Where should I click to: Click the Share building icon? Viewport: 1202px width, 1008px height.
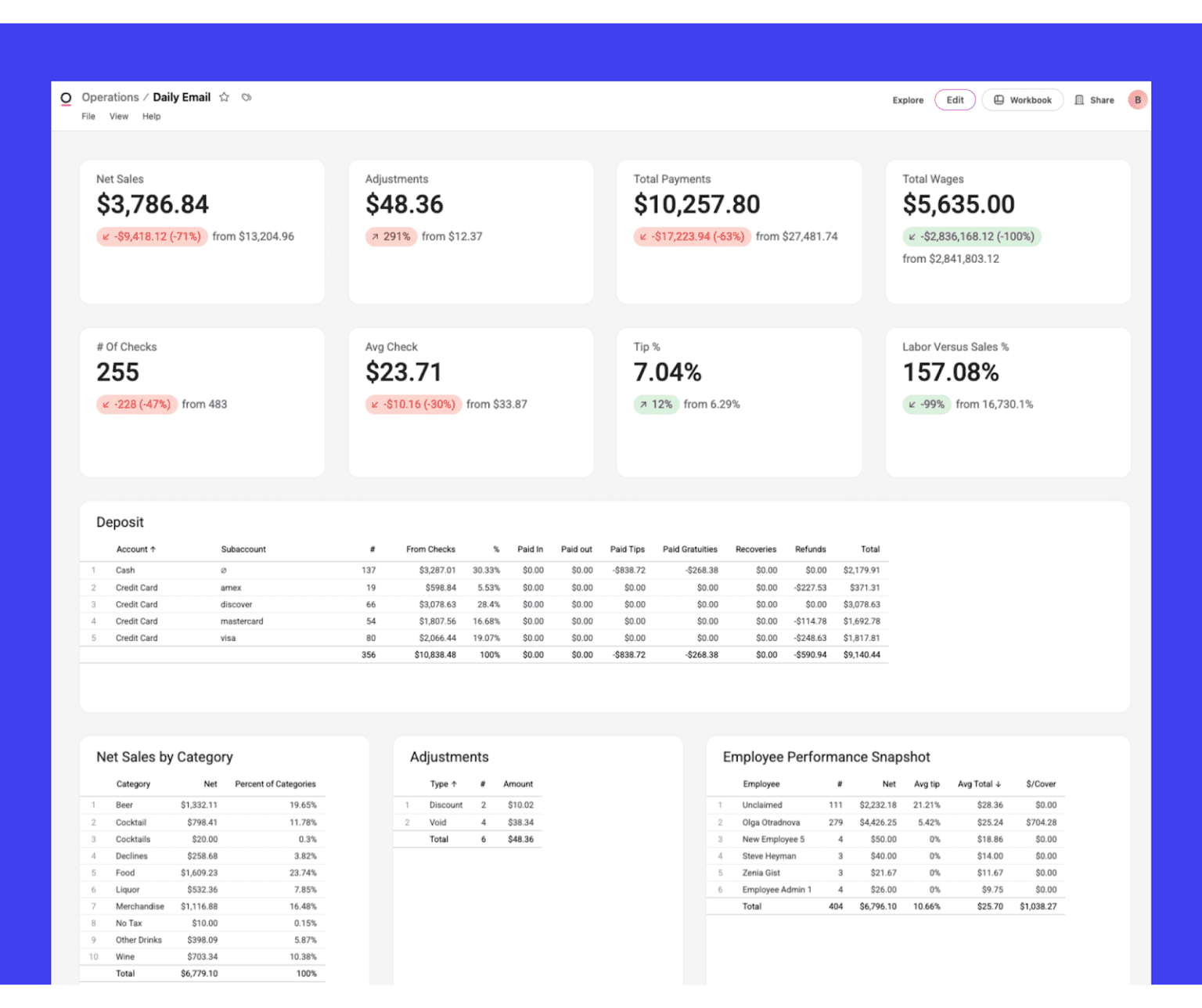1079,100
